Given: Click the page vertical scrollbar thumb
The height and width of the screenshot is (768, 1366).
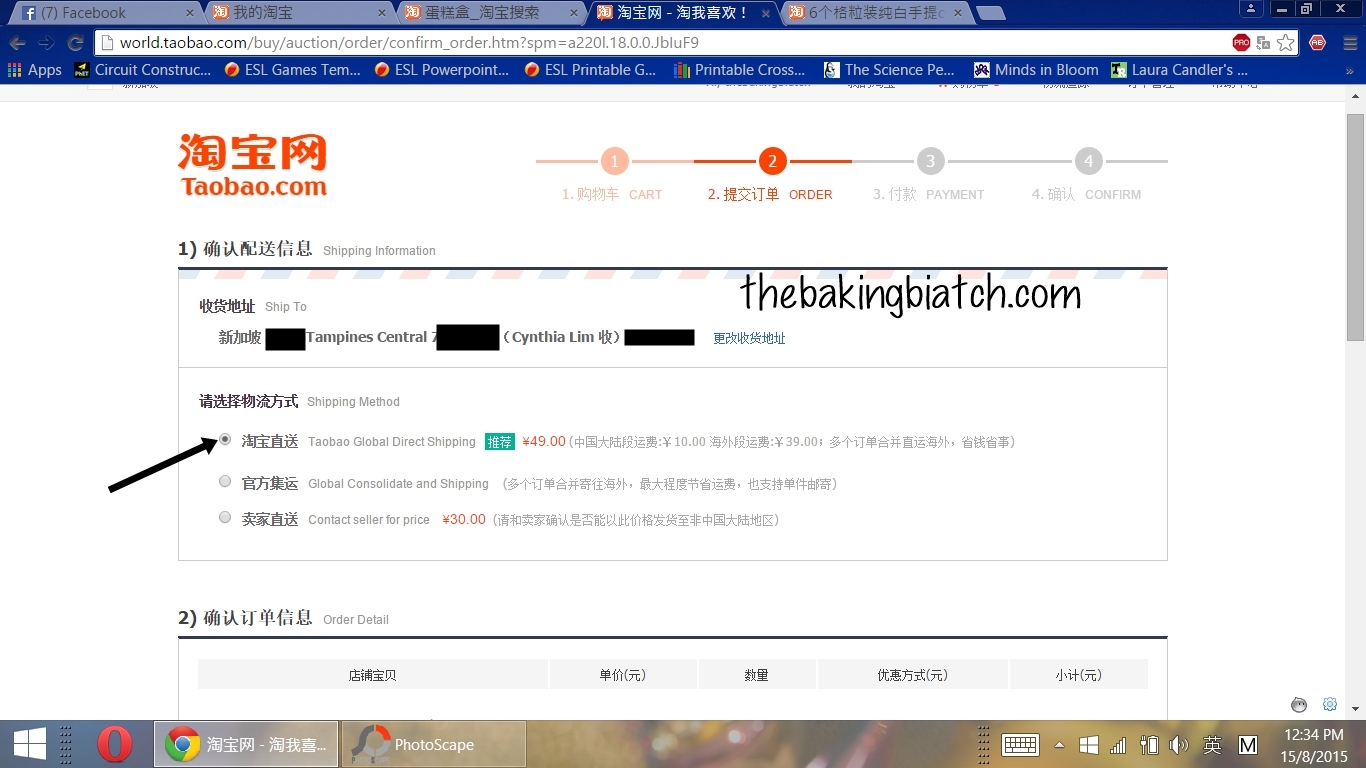Looking at the screenshot, I should tap(1355, 226).
